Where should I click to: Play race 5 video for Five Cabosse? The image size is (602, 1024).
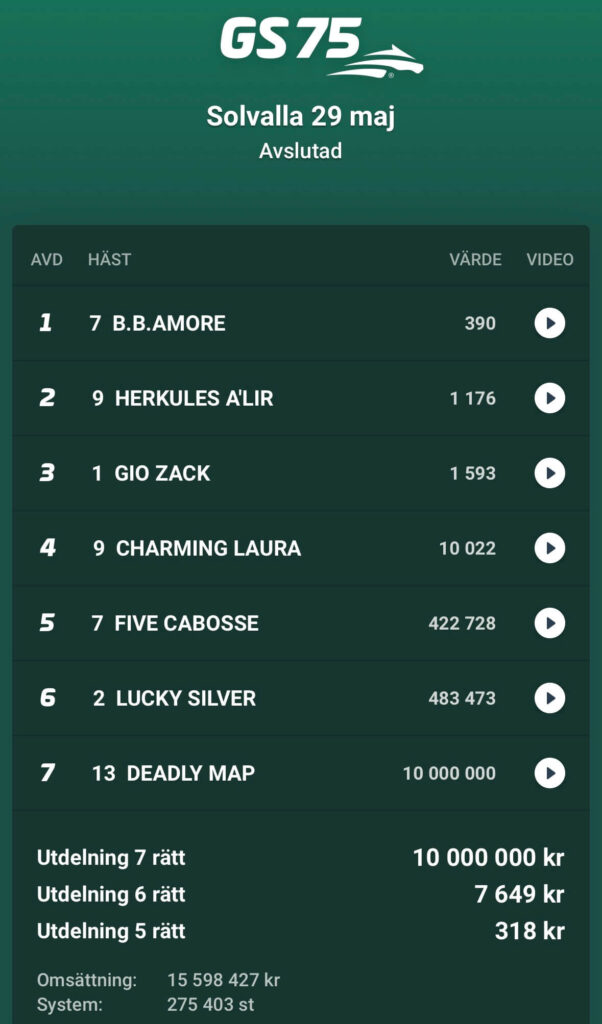tap(550, 623)
